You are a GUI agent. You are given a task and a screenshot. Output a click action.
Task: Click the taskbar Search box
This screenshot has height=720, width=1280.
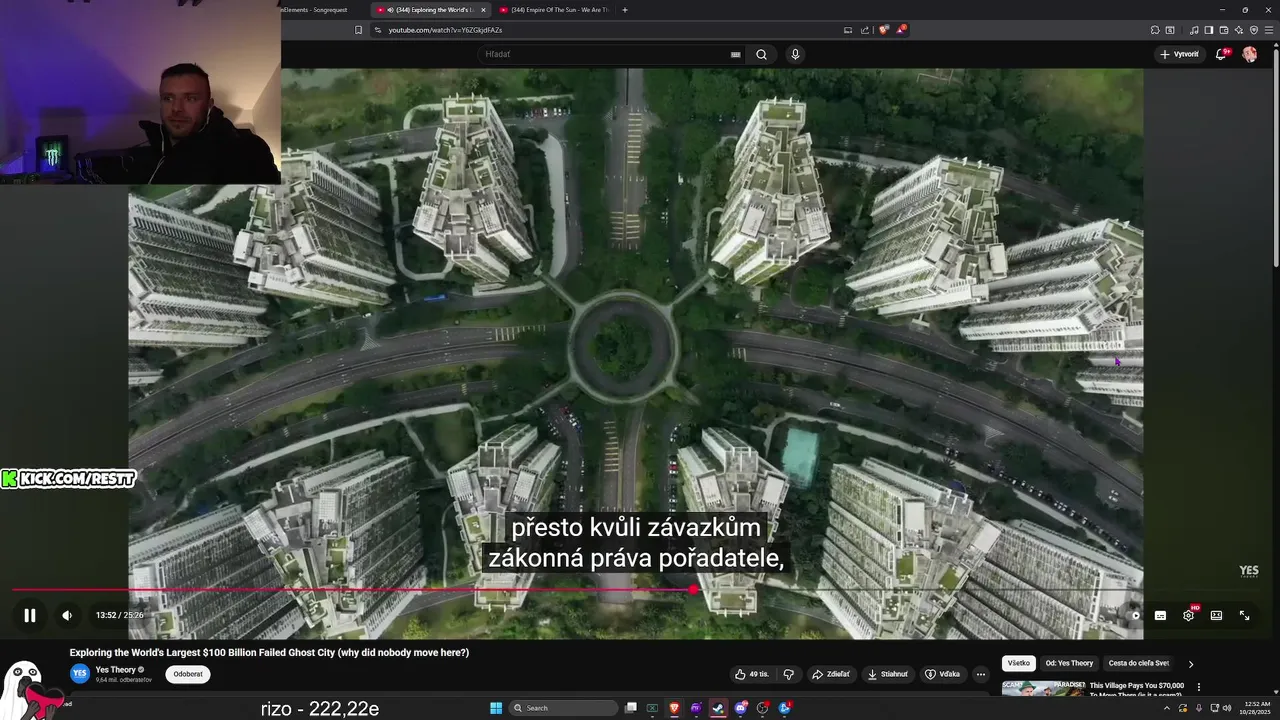click(x=564, y=708)
